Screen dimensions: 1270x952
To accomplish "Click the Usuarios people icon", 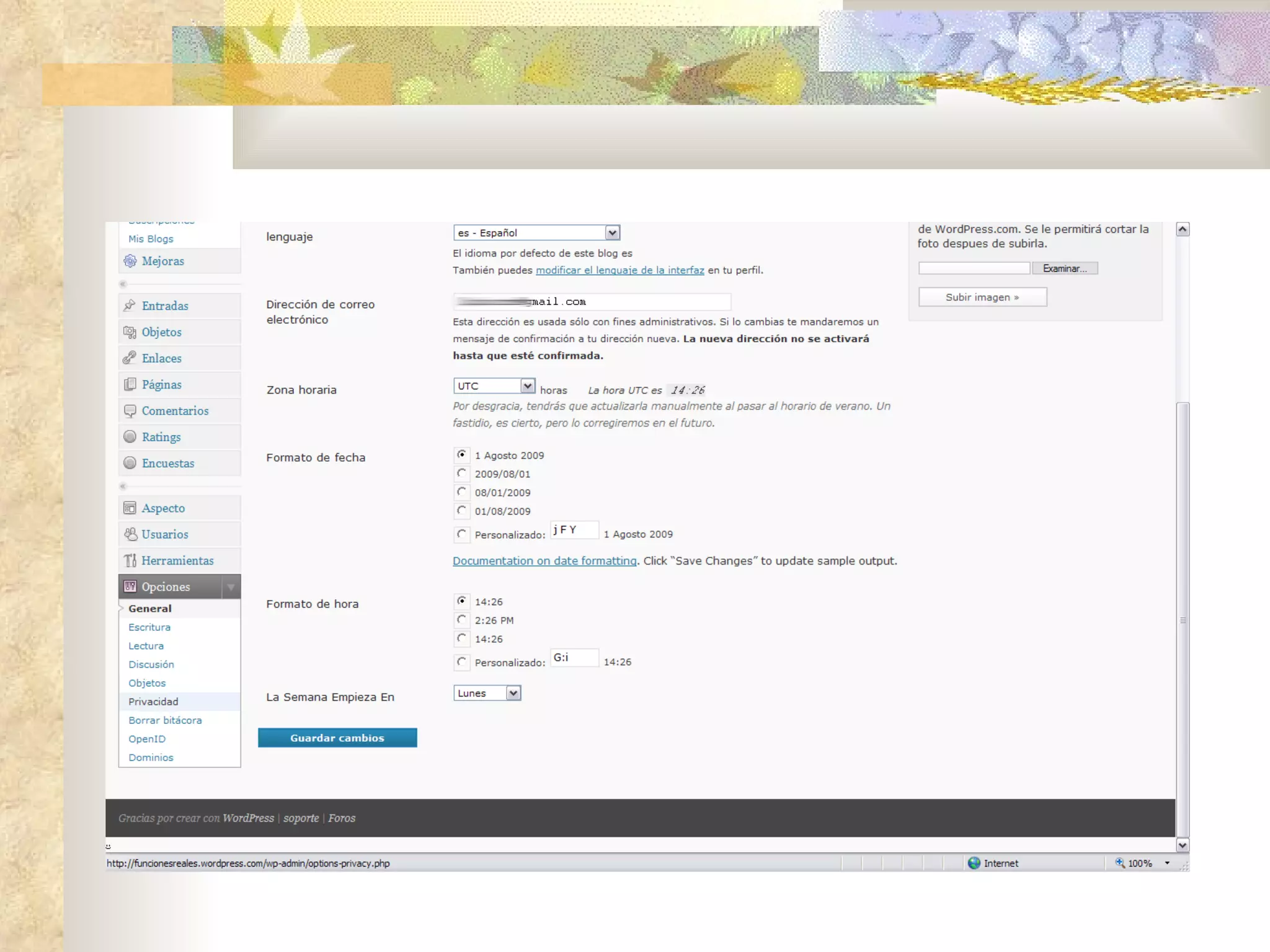I will click(x=130, y=534).
